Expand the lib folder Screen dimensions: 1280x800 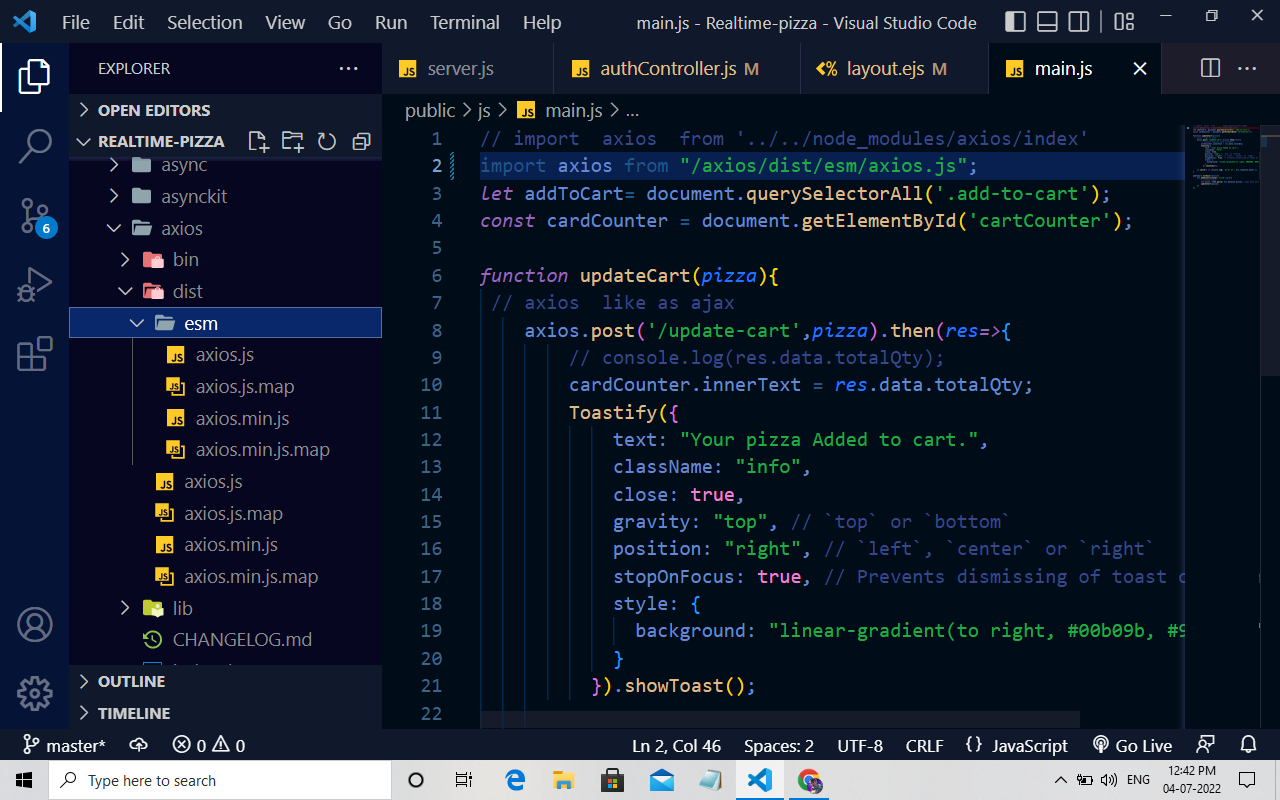click(x=226, y=608)
